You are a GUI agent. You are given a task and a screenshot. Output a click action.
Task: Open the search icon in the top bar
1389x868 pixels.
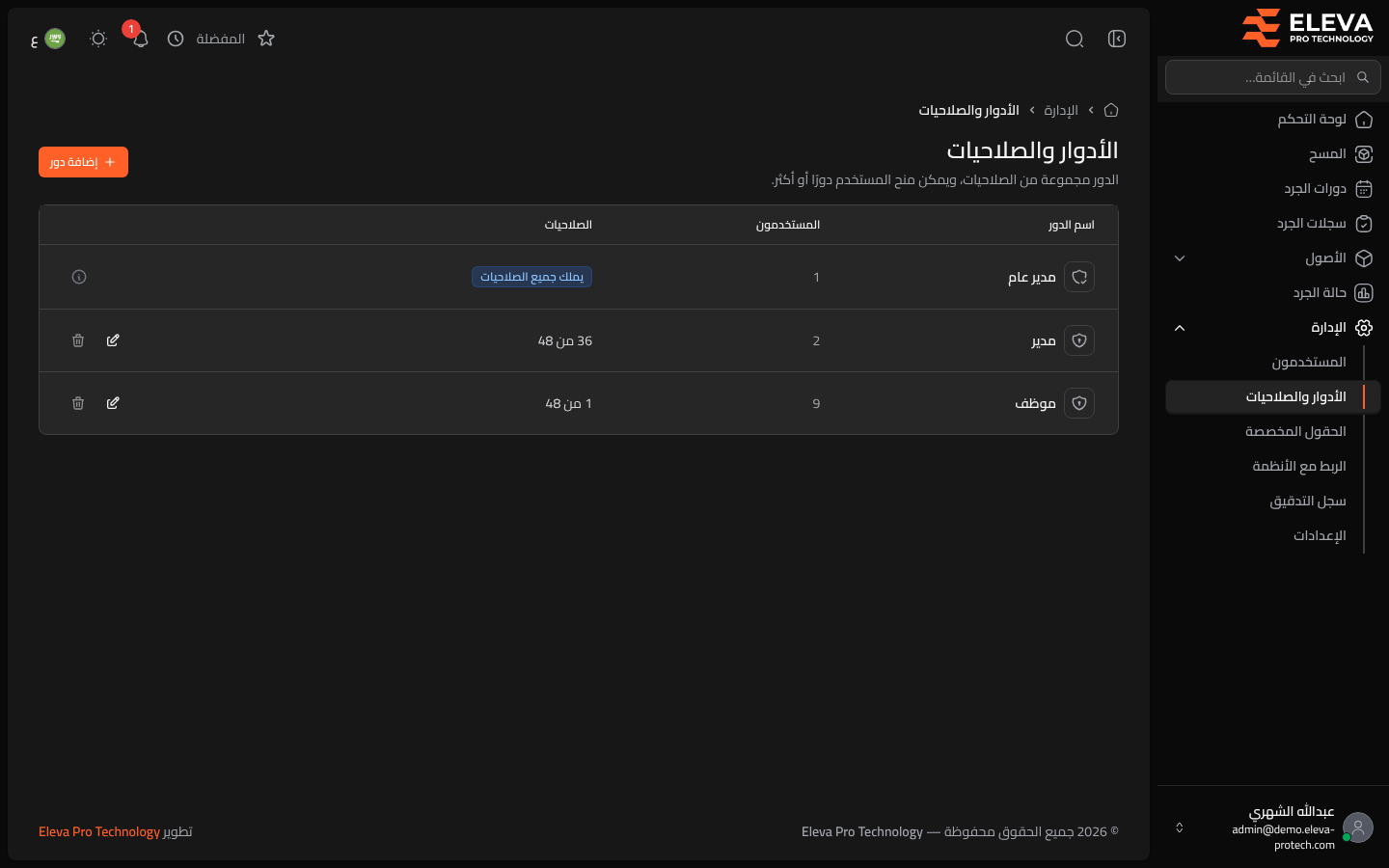[x=1075, y=39]
